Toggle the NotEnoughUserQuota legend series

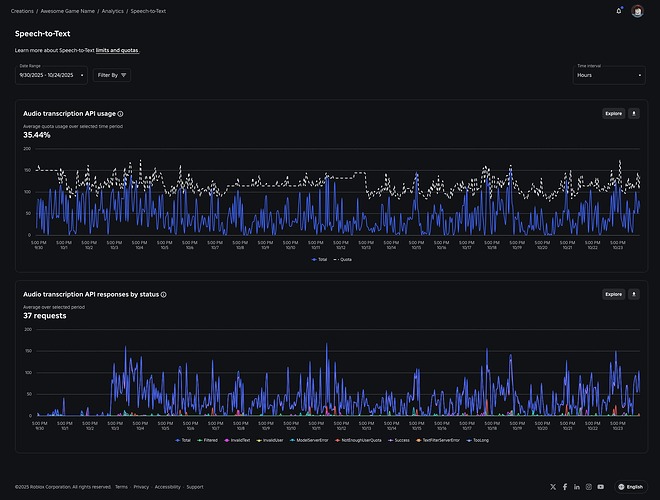[x=358, y=440]
